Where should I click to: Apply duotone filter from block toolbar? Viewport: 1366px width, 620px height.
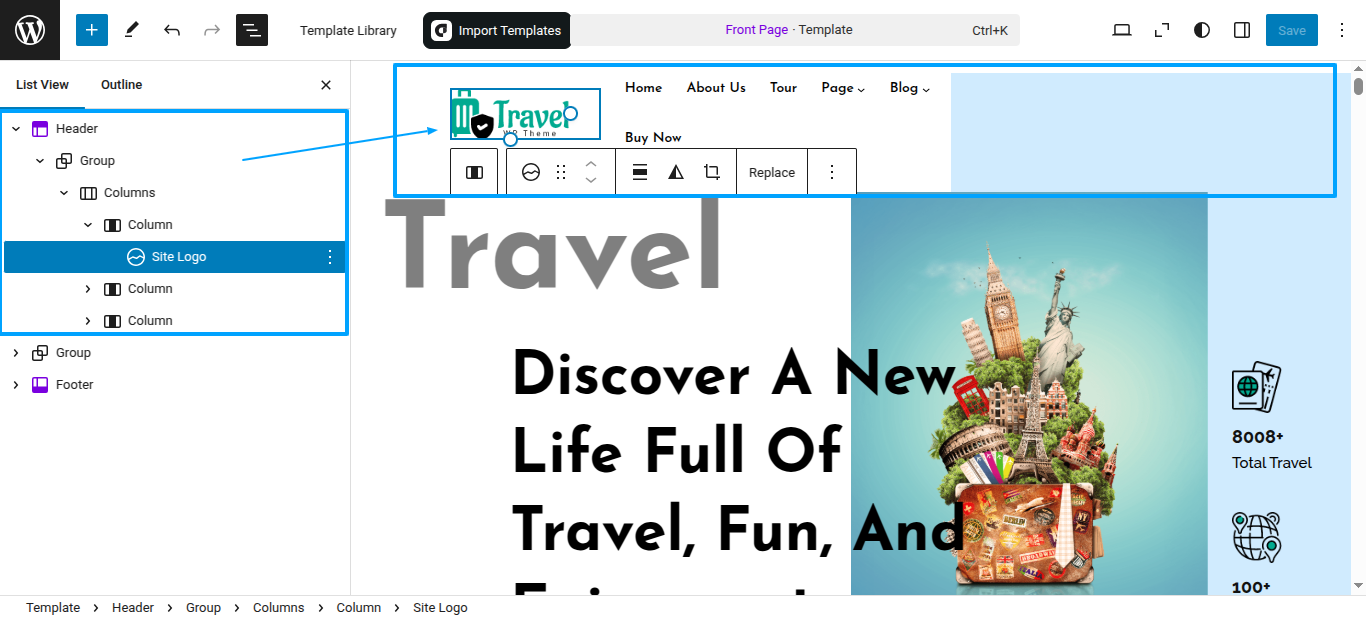point(676,172)
